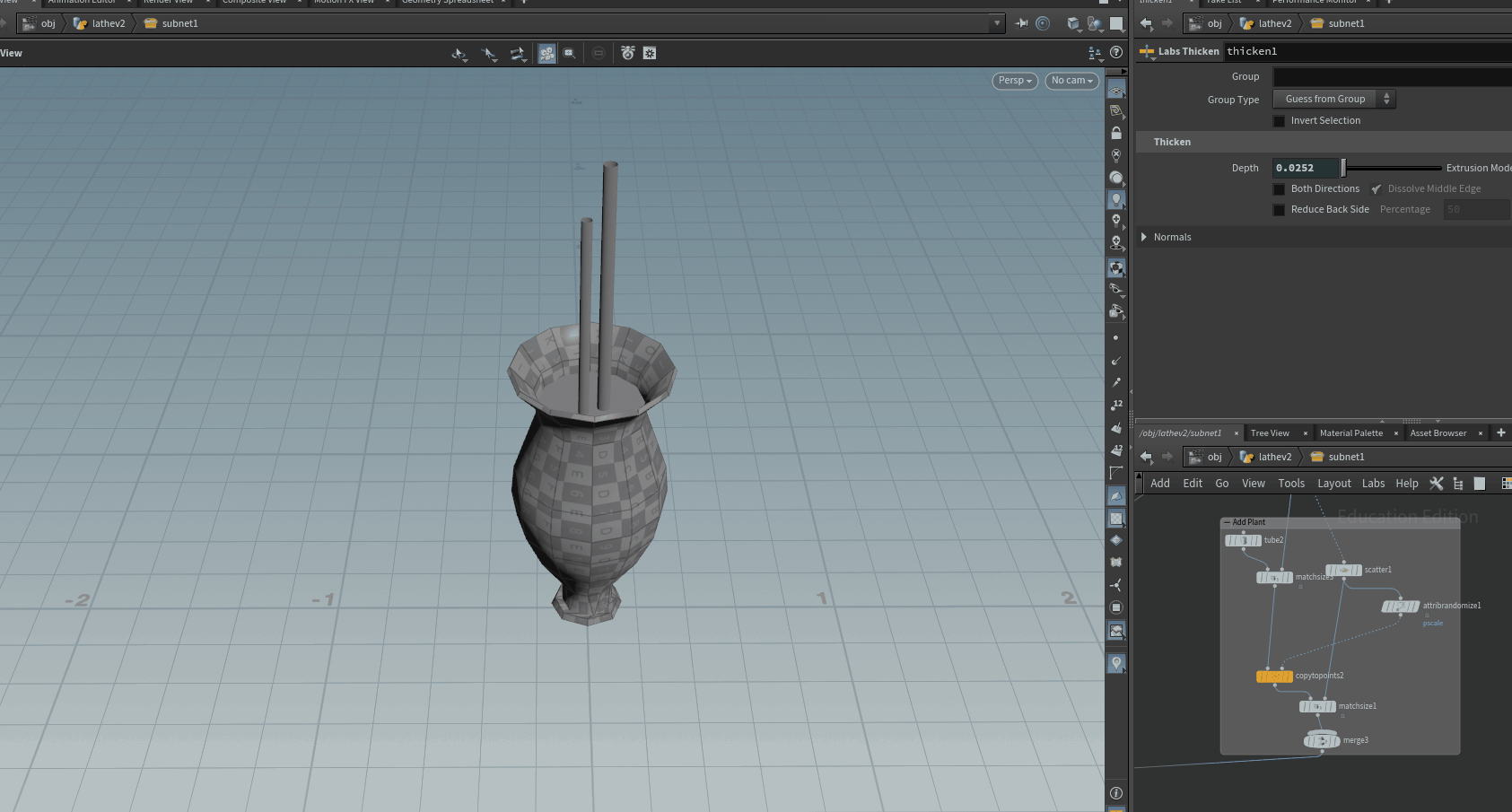Switch the network editor to the tree list icon

click(1458, 484)
